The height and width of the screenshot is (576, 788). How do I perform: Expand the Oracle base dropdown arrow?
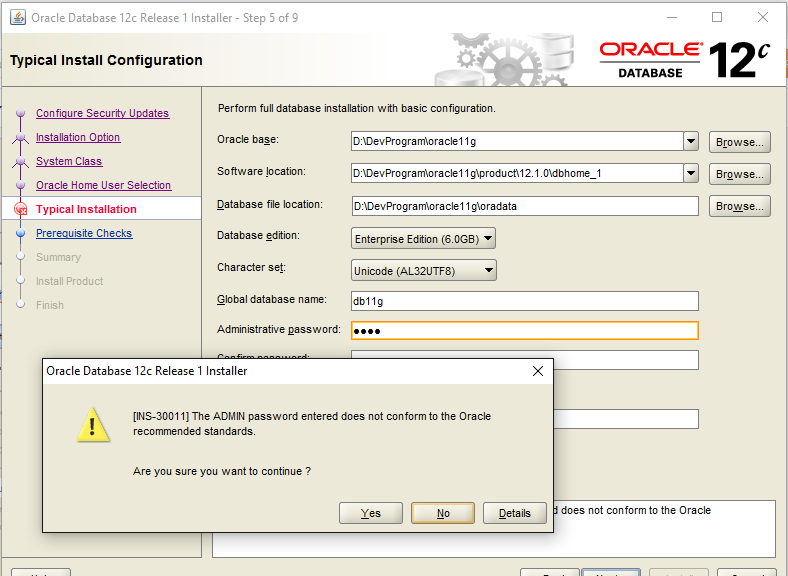[x=691, y=141]
